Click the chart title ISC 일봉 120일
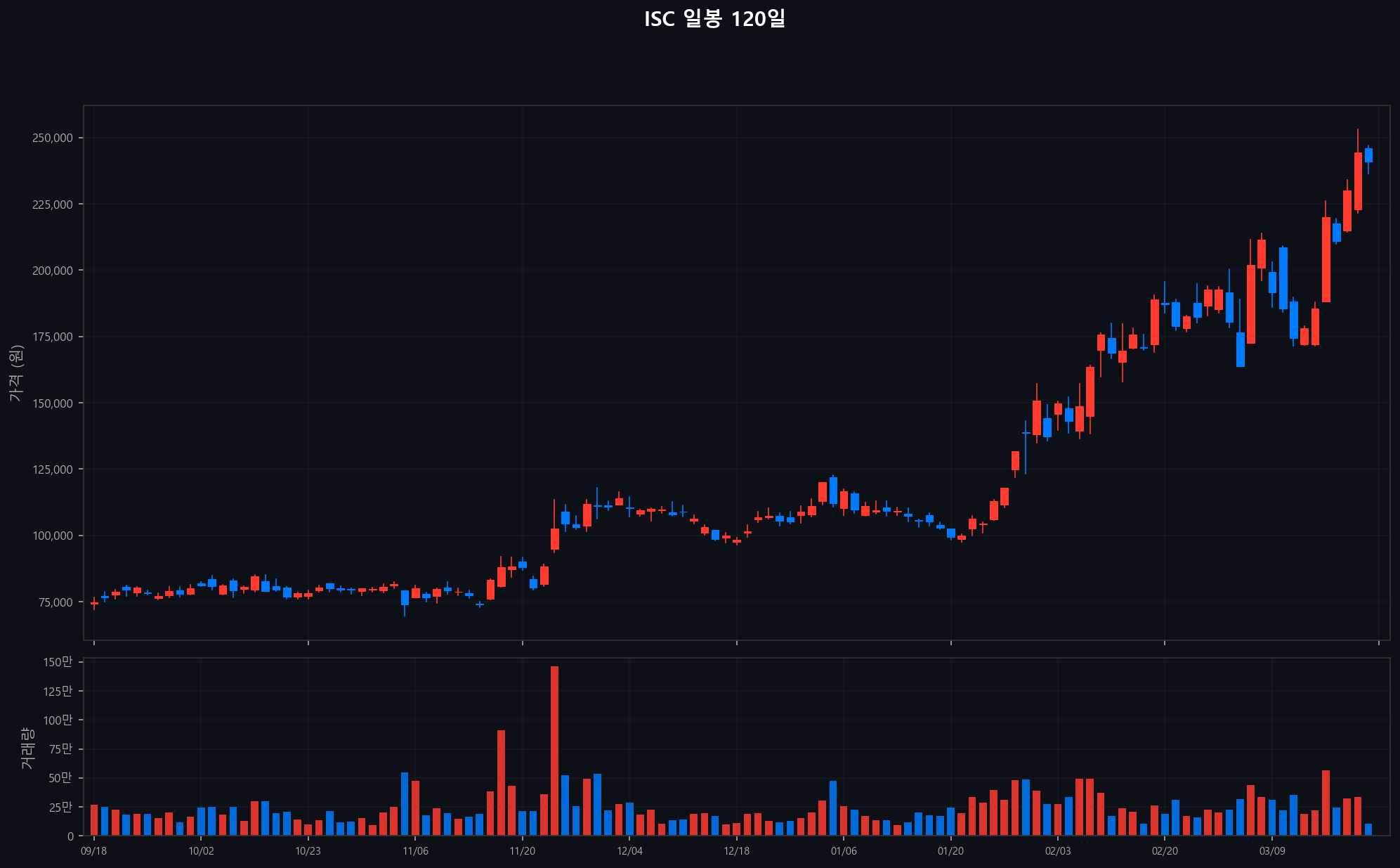 (x=714, y=19)
